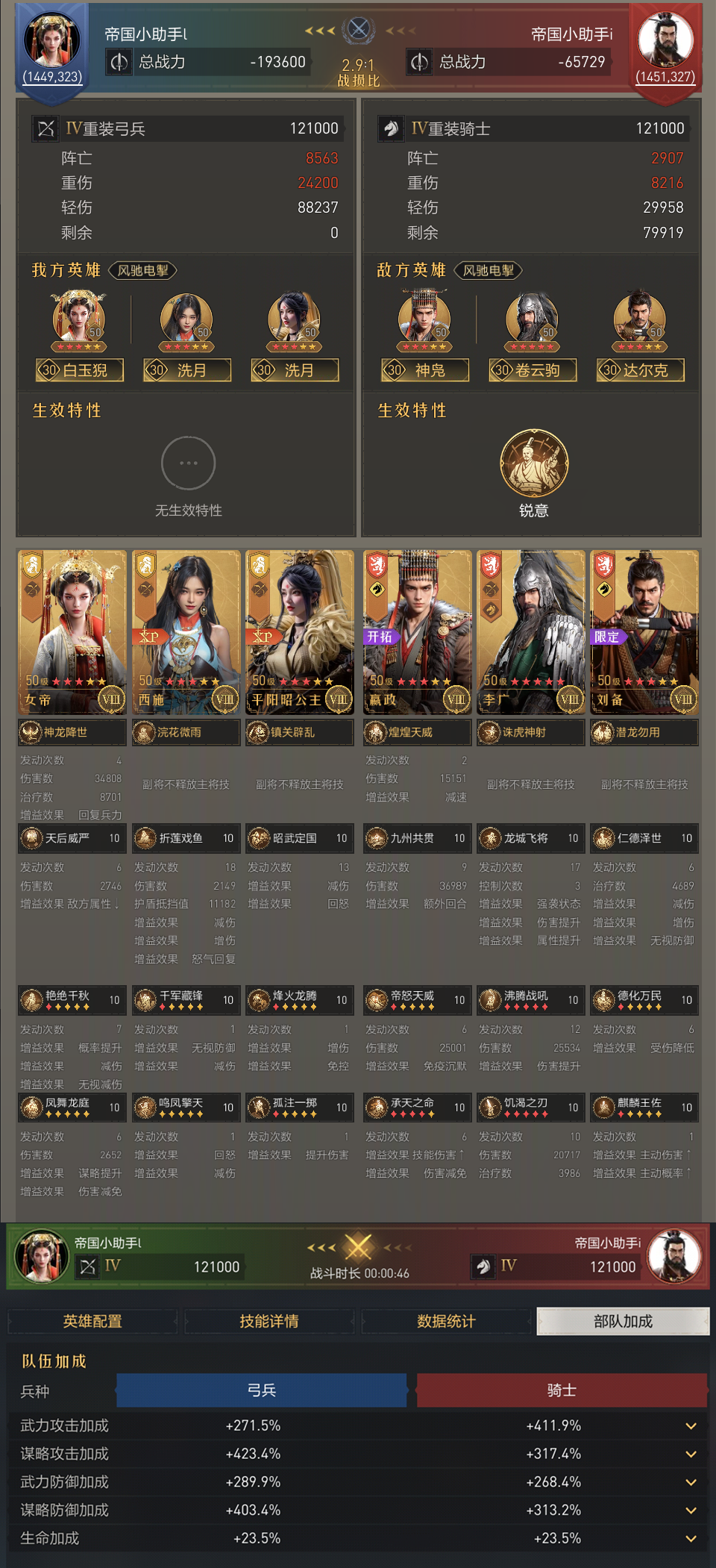Viewport: 716px width, 1568px height.
Task: Select the 折莲戏鱼 skill icon
Action: [x=145, y=839]
